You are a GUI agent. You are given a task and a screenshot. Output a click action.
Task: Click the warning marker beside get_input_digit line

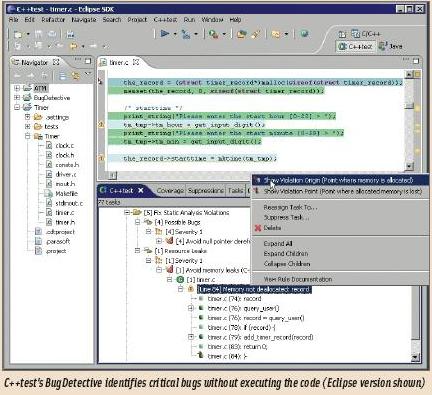pyautogui.click(x=101, y=124)
